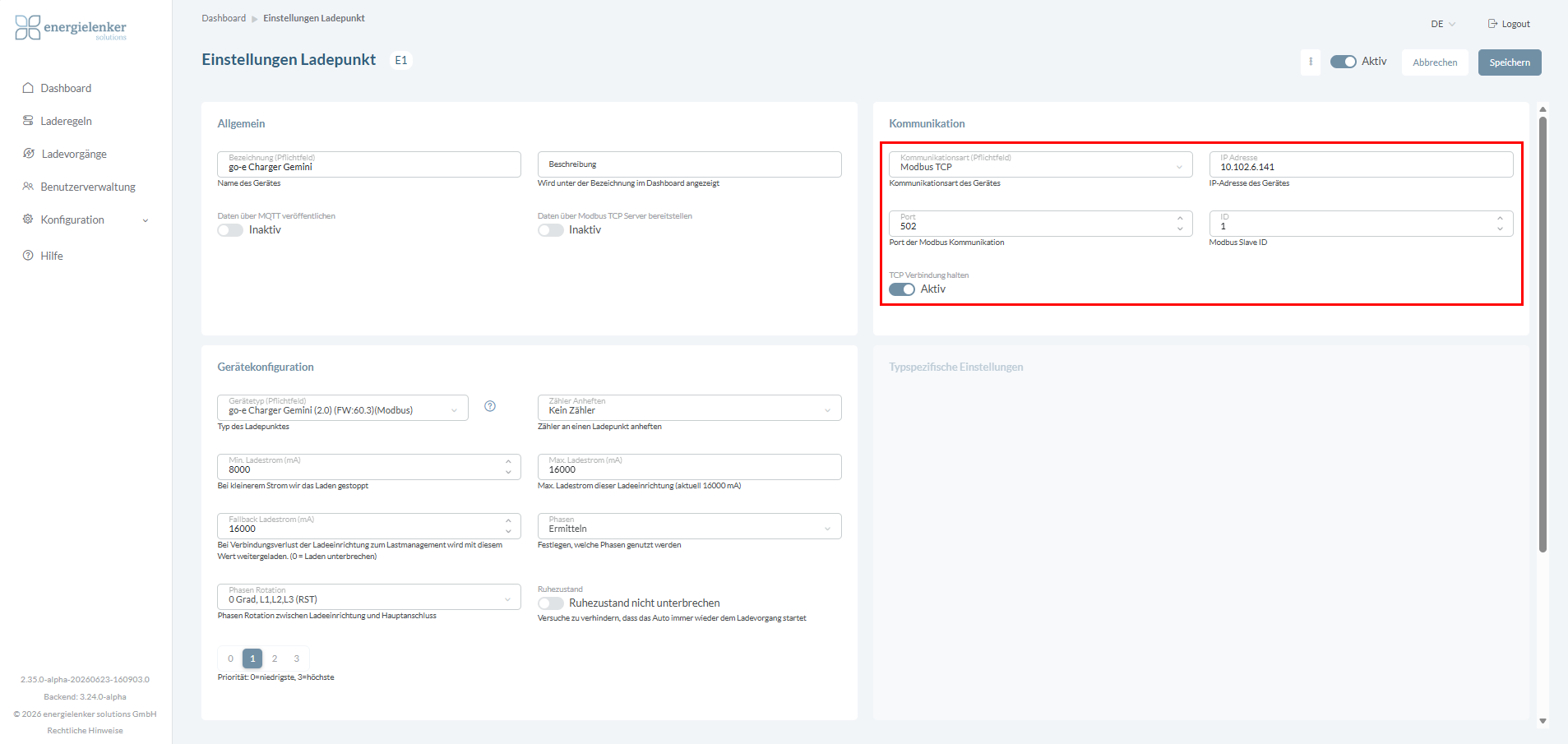Click the version 2.35.0-alpha text
This screenshot has width=1568, height=744.
[85, 680]
